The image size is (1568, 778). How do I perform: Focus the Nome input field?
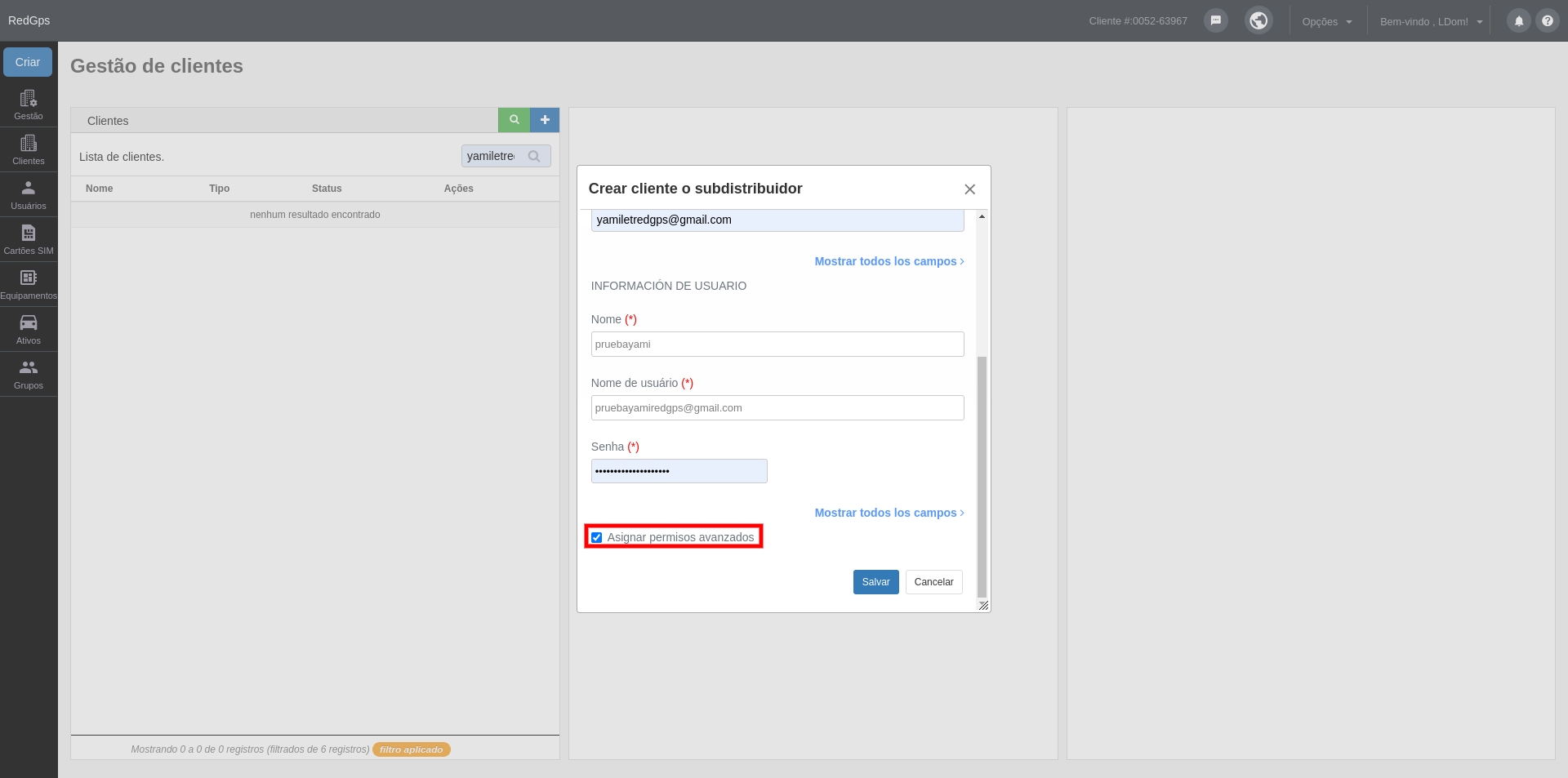(x=777, y=344)
